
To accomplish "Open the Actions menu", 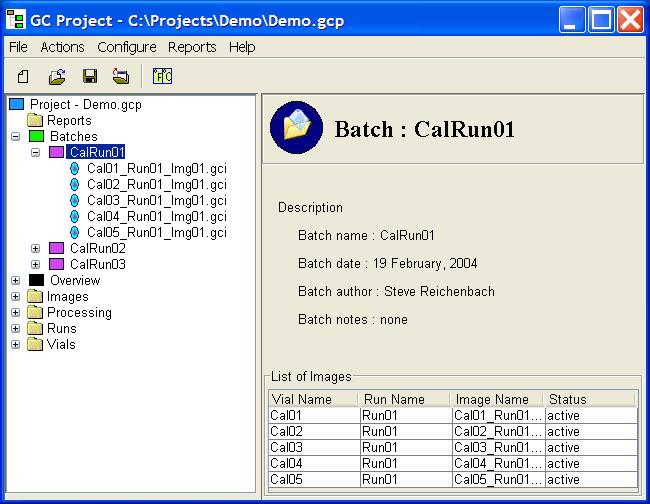I will tap(62, 47).
